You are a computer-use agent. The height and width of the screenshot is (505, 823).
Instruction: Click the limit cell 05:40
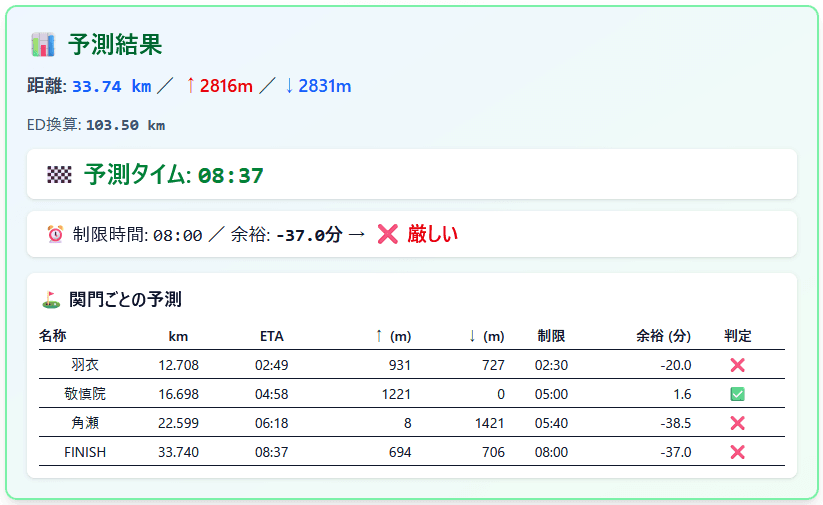coord(551,423)
